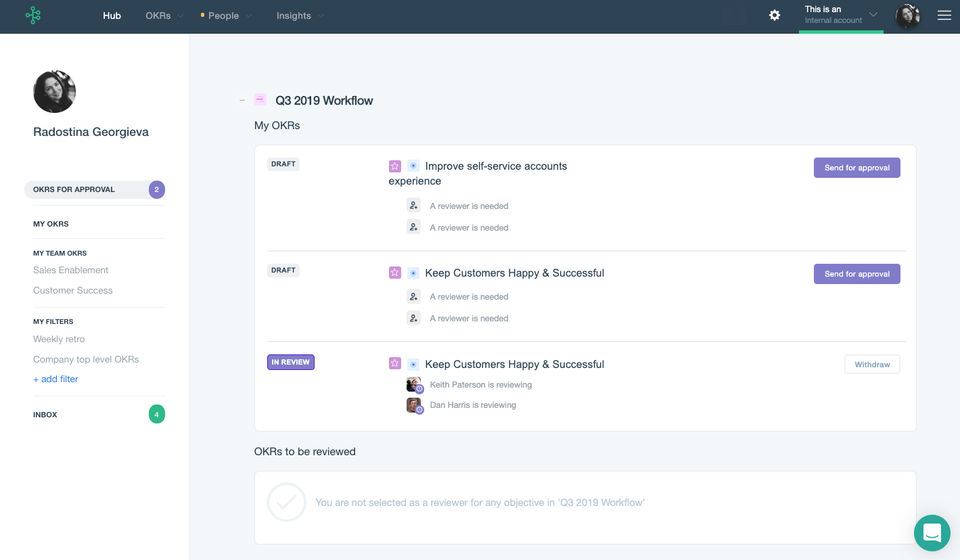The width and height of the screenshot is (960, 560).
Task: Click Keith Paterson's reviewer avatar
Action: [x=414, y=385]
